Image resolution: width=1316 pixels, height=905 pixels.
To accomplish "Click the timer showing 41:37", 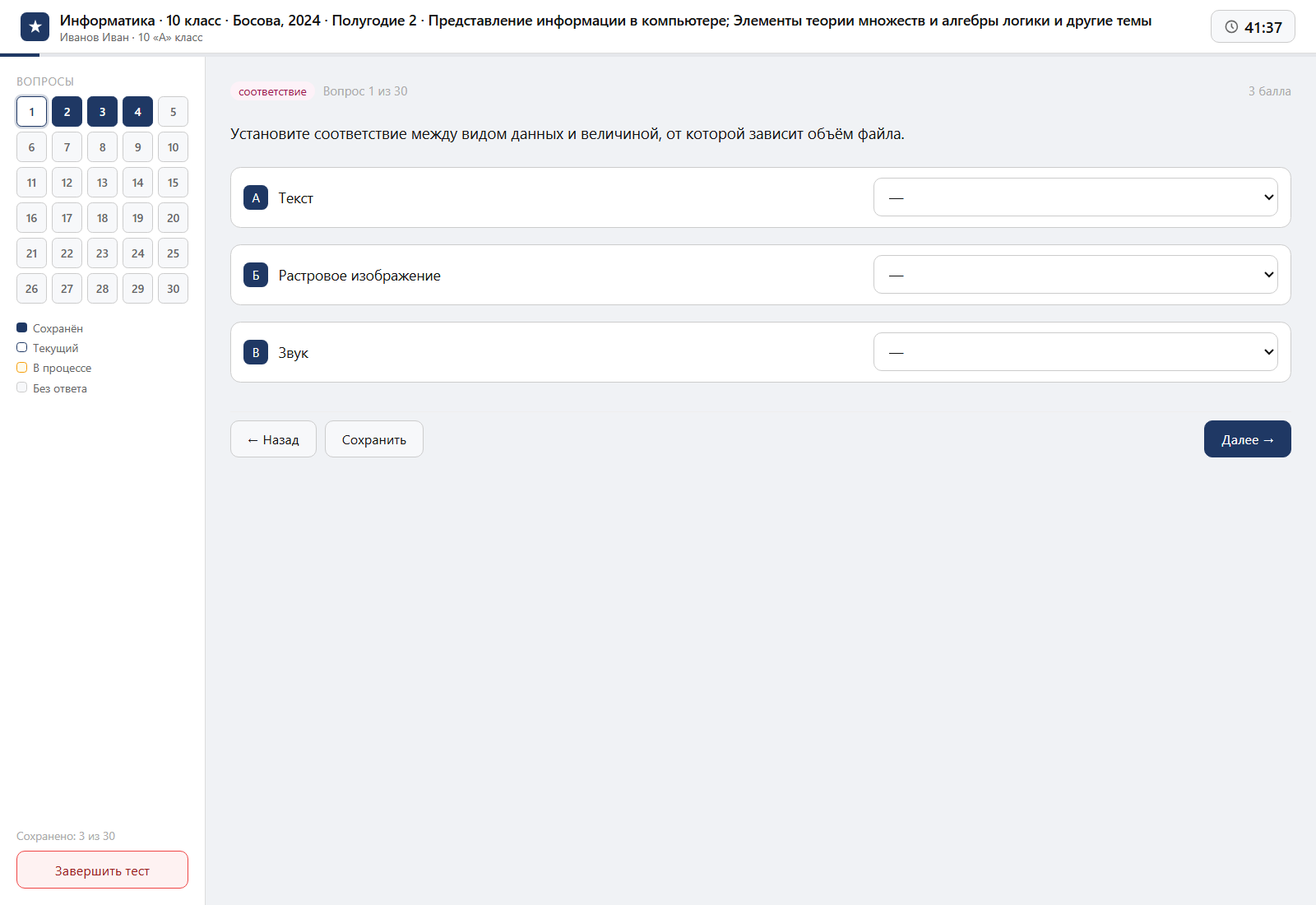I will (x=1253, y=27).
